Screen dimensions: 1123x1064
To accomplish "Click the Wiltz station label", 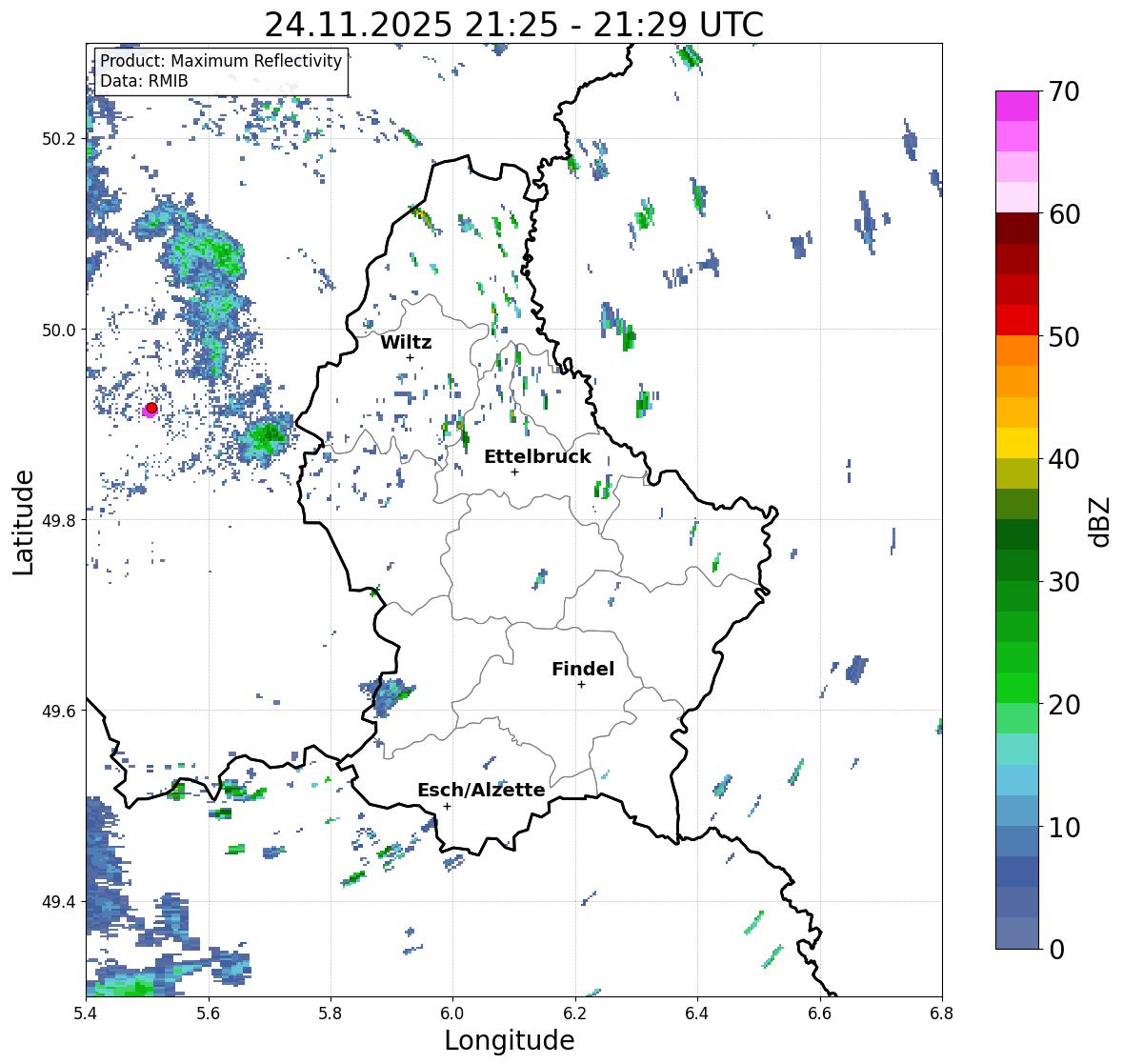I will coord(406,342).
